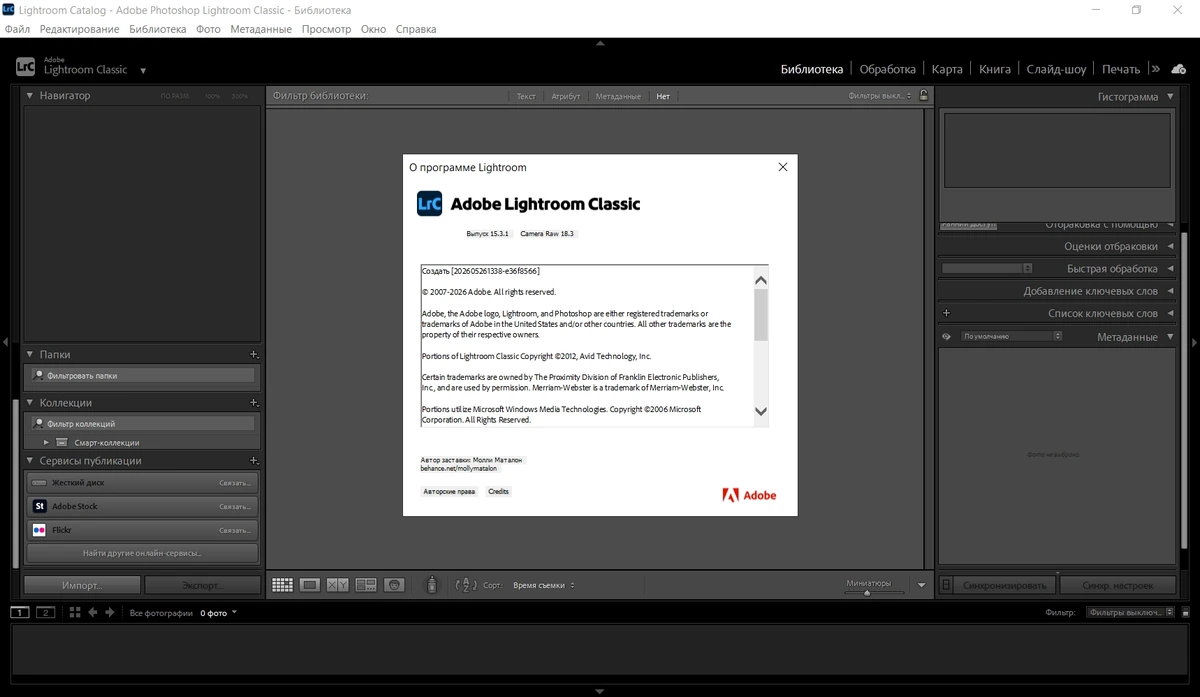The height and width of the screenshot is (697, 1200).
Task: Select the Painter spray can tool
Action: 431,585
